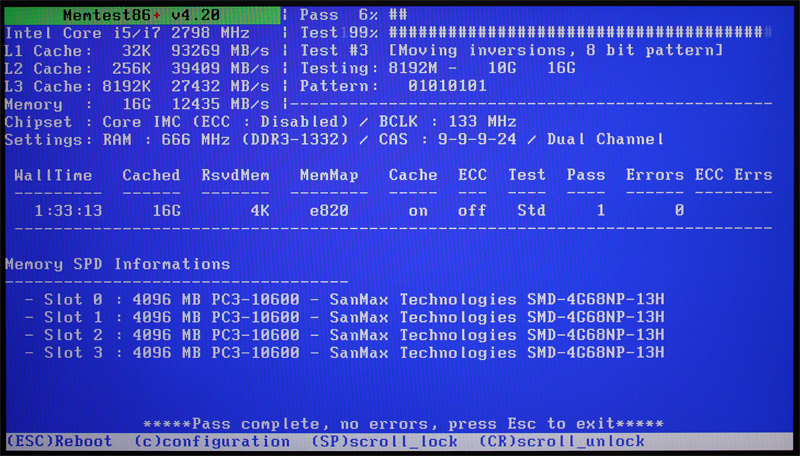The height and width of the screenshot is (456, 800).
Task: Click the Test #3 Moving inversions text
Action: point(511,50)
